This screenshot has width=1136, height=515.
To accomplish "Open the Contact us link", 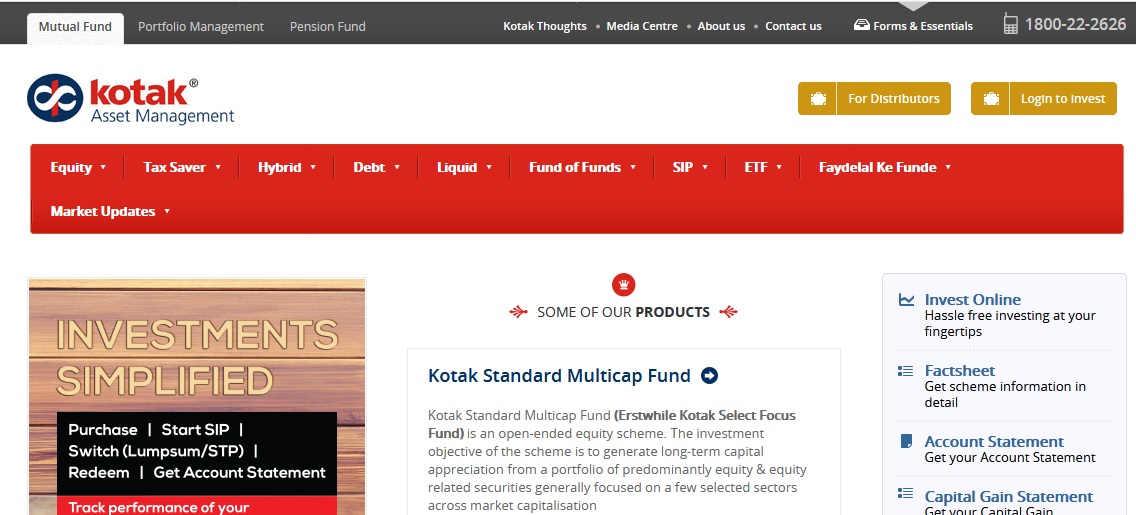I will point(793,26).
